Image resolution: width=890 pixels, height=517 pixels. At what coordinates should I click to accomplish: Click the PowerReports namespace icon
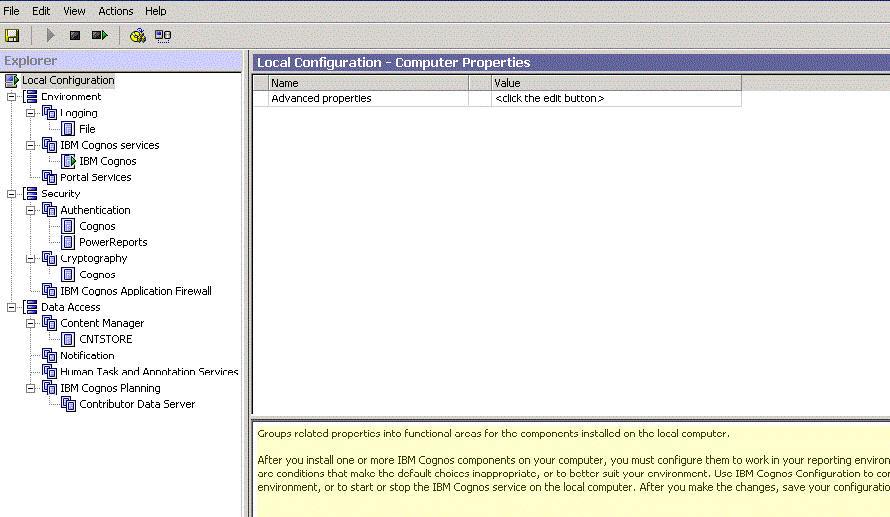click(68, 242)
